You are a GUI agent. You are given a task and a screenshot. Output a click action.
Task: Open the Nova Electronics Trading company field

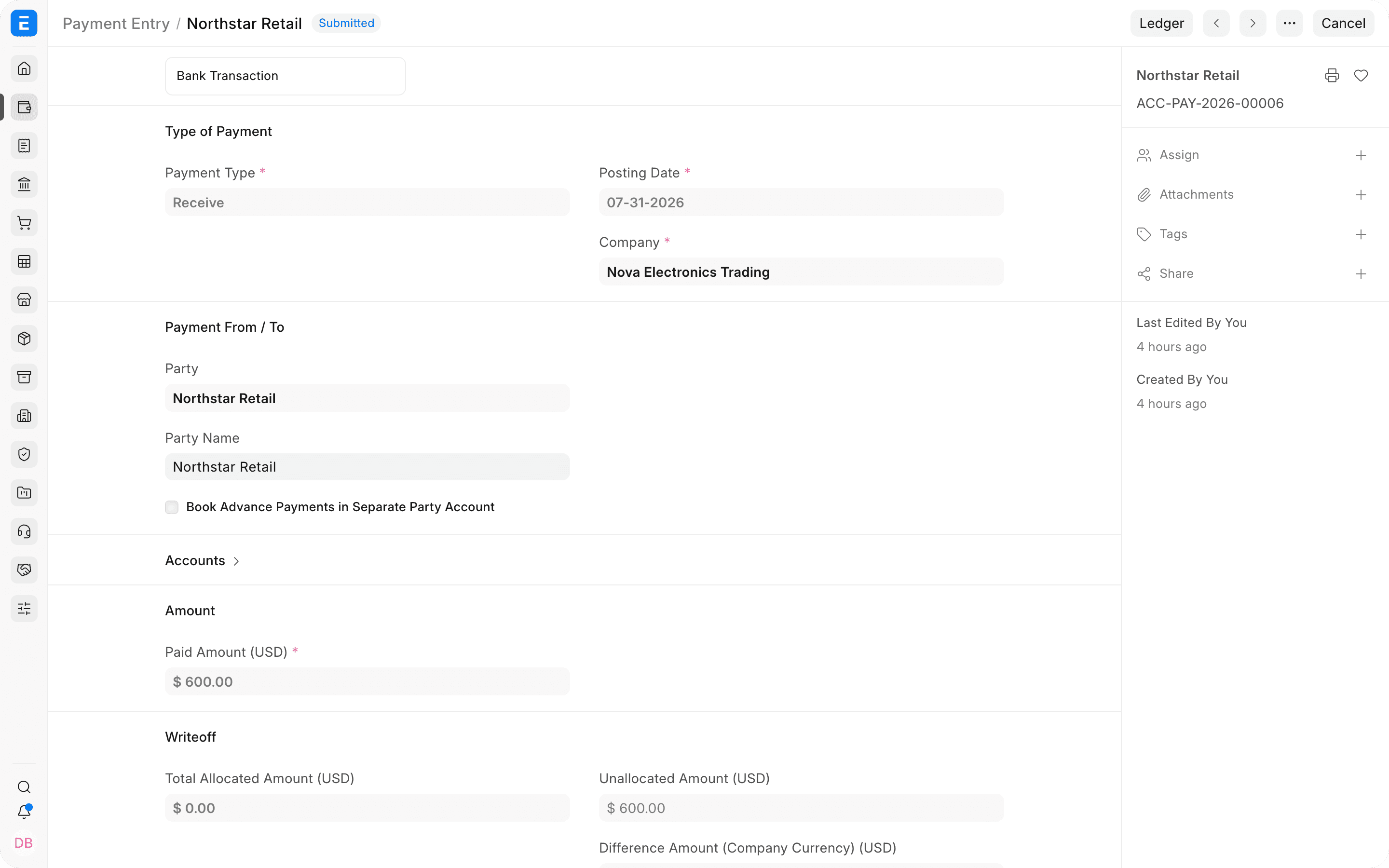point(801,271)
